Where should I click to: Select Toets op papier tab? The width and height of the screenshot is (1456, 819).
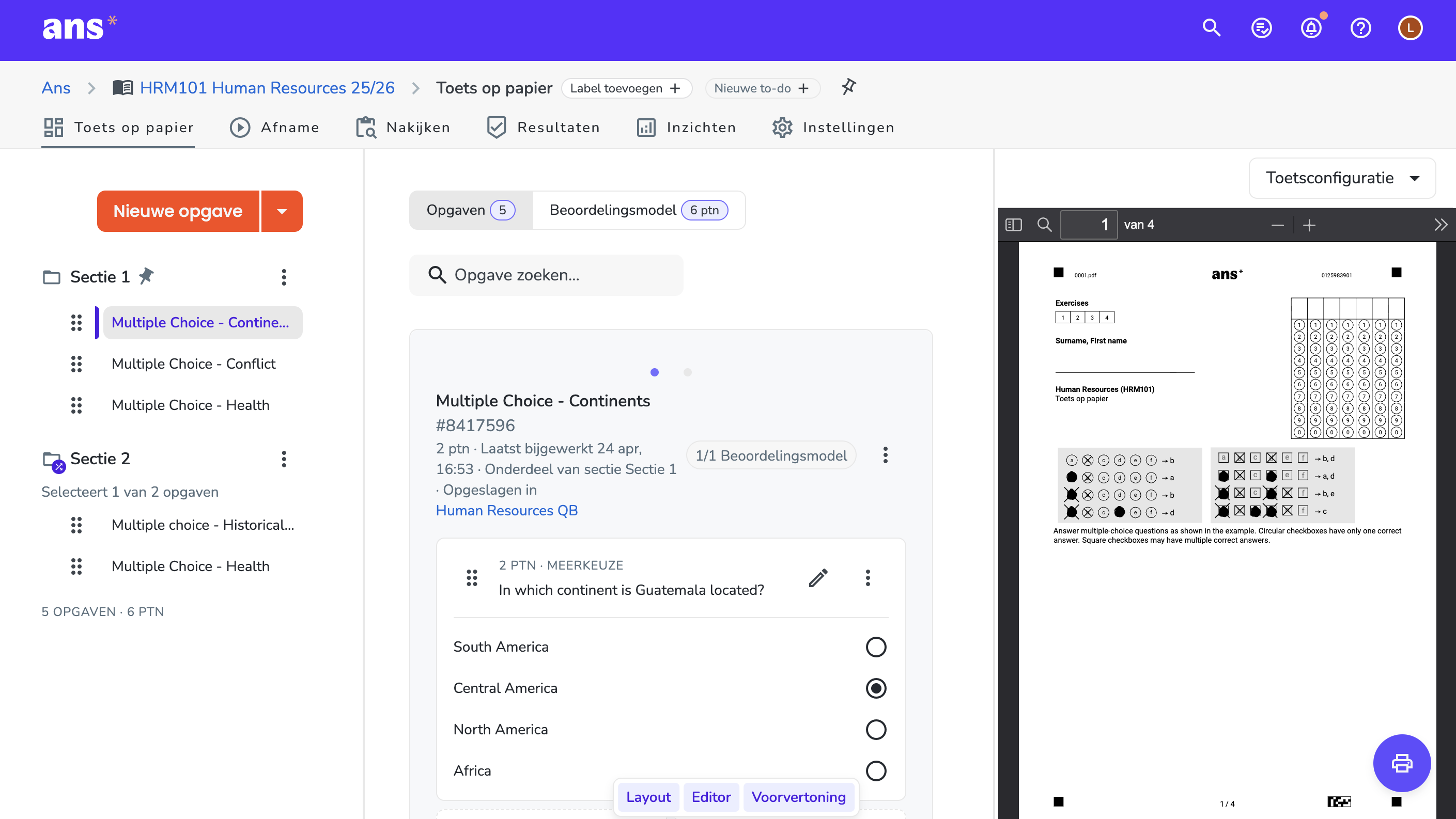click(x=118, y=128)
